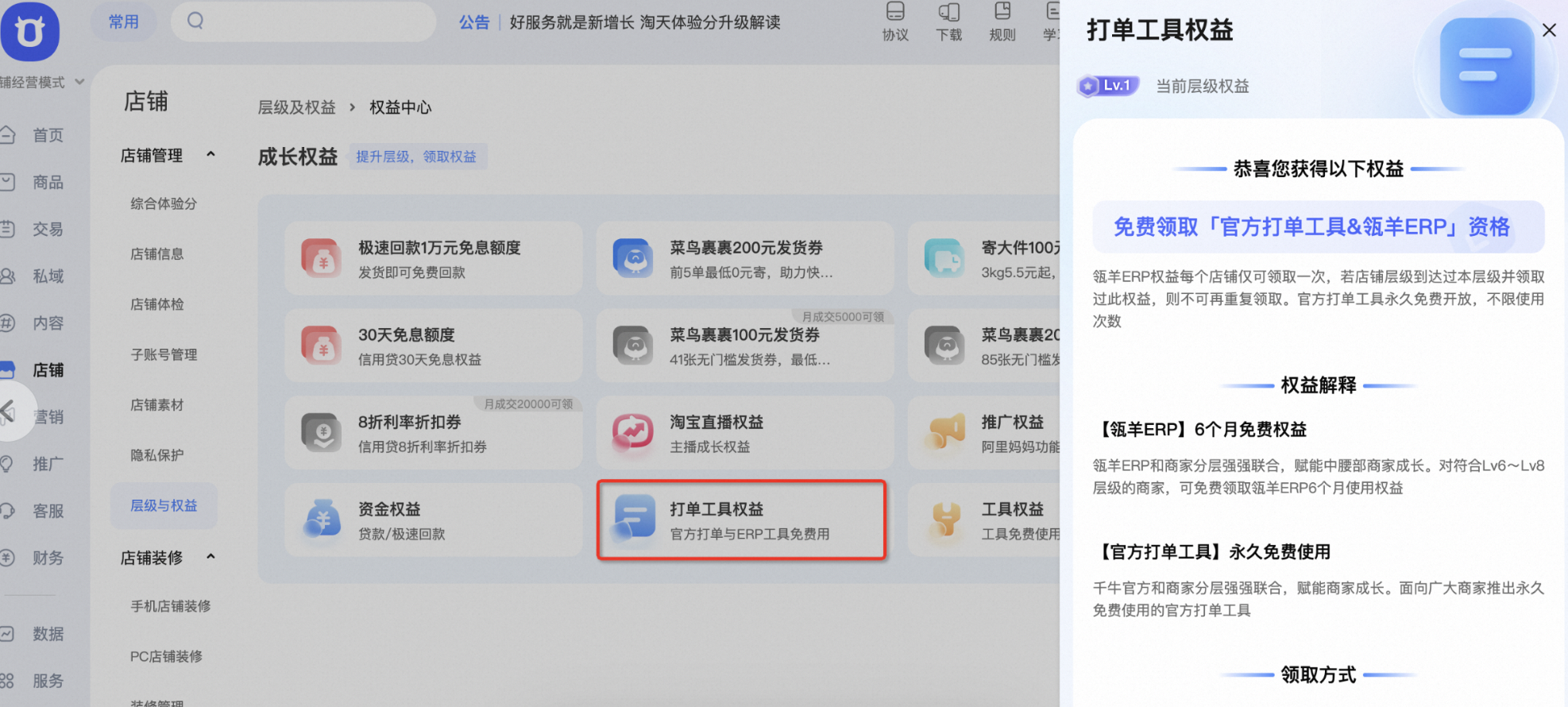Screen dimensions: 1568x707
Task: Click the 寄大件 truck icon
Action: tap(944, 258)
